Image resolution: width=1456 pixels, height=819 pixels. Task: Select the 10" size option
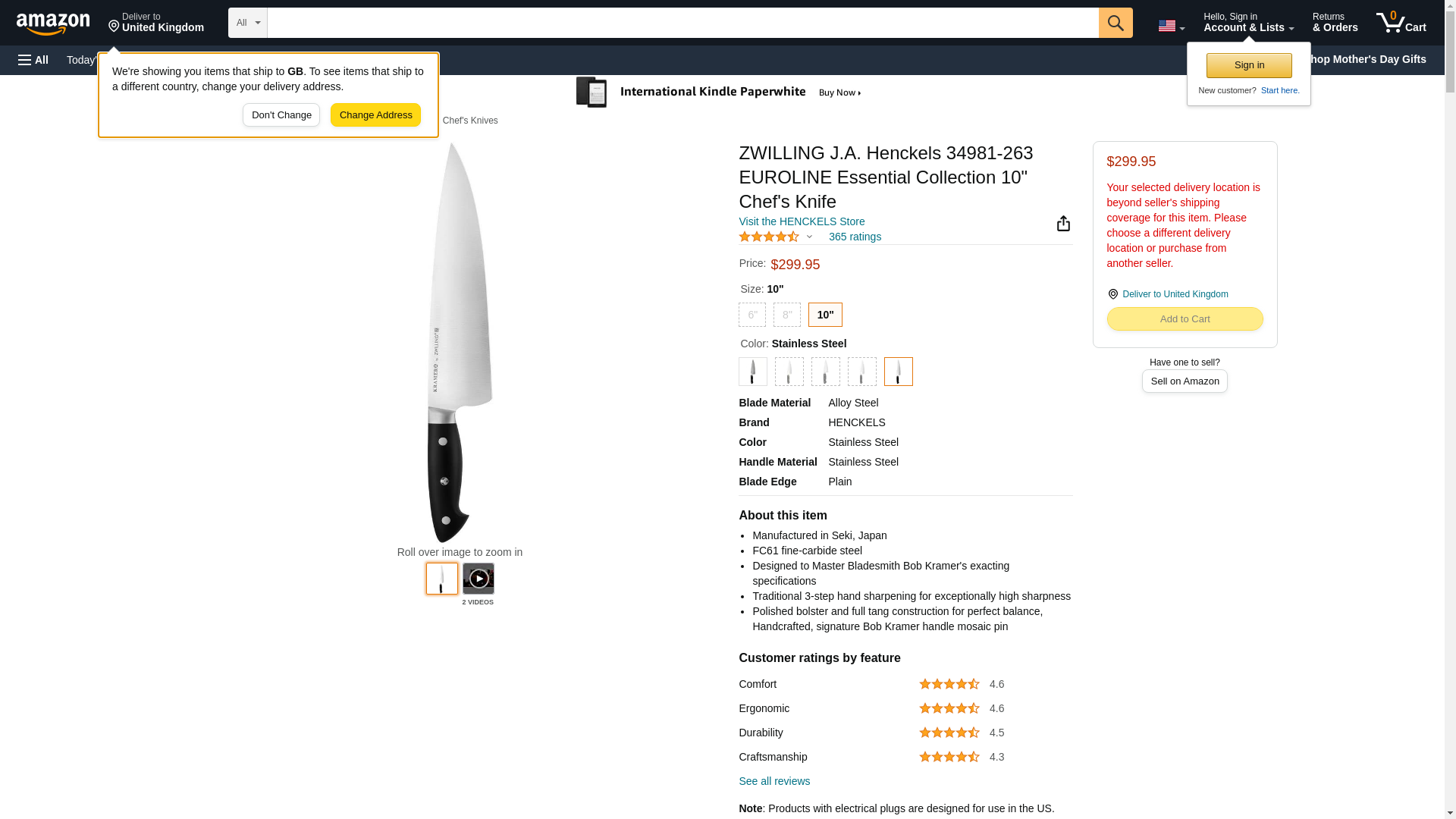pyautogui.click(x=825, y=315)
